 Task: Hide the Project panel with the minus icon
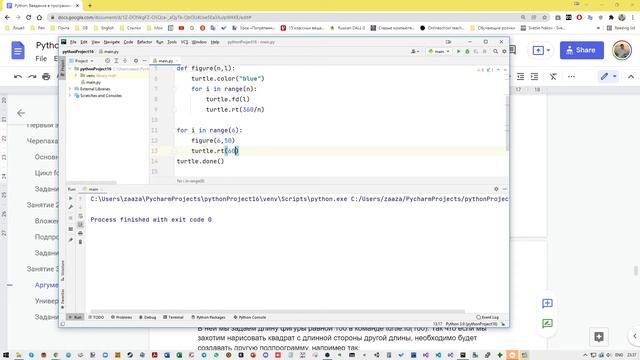[144, 61]
